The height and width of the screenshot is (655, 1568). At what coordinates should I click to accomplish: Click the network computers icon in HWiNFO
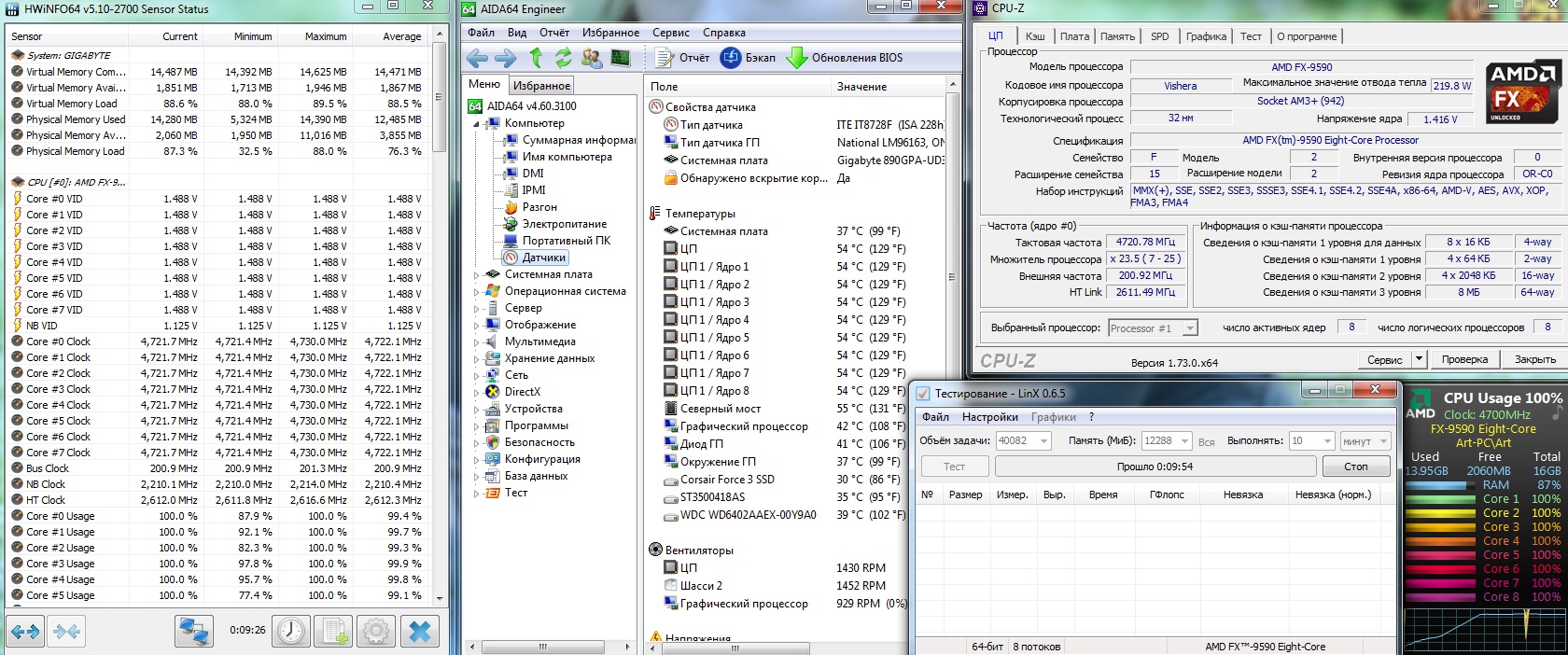click(193, 631)
